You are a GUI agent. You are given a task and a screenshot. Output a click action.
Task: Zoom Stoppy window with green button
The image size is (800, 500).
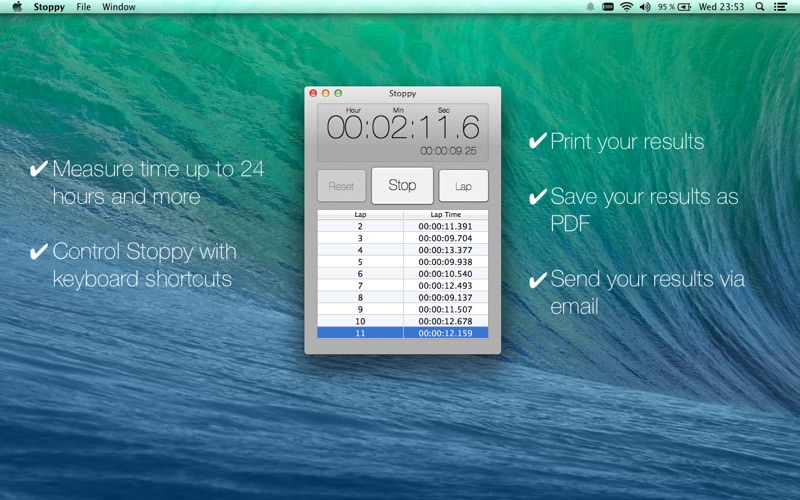tap(338, 93)
